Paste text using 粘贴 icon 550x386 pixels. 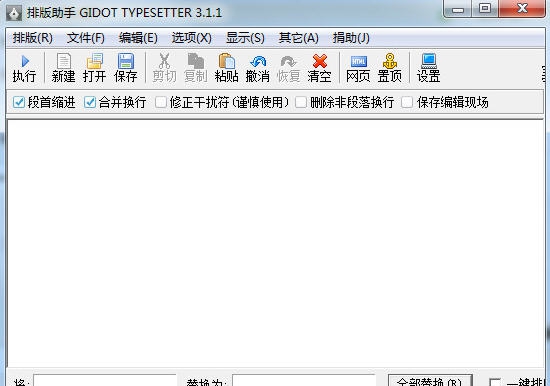[227, 61]
